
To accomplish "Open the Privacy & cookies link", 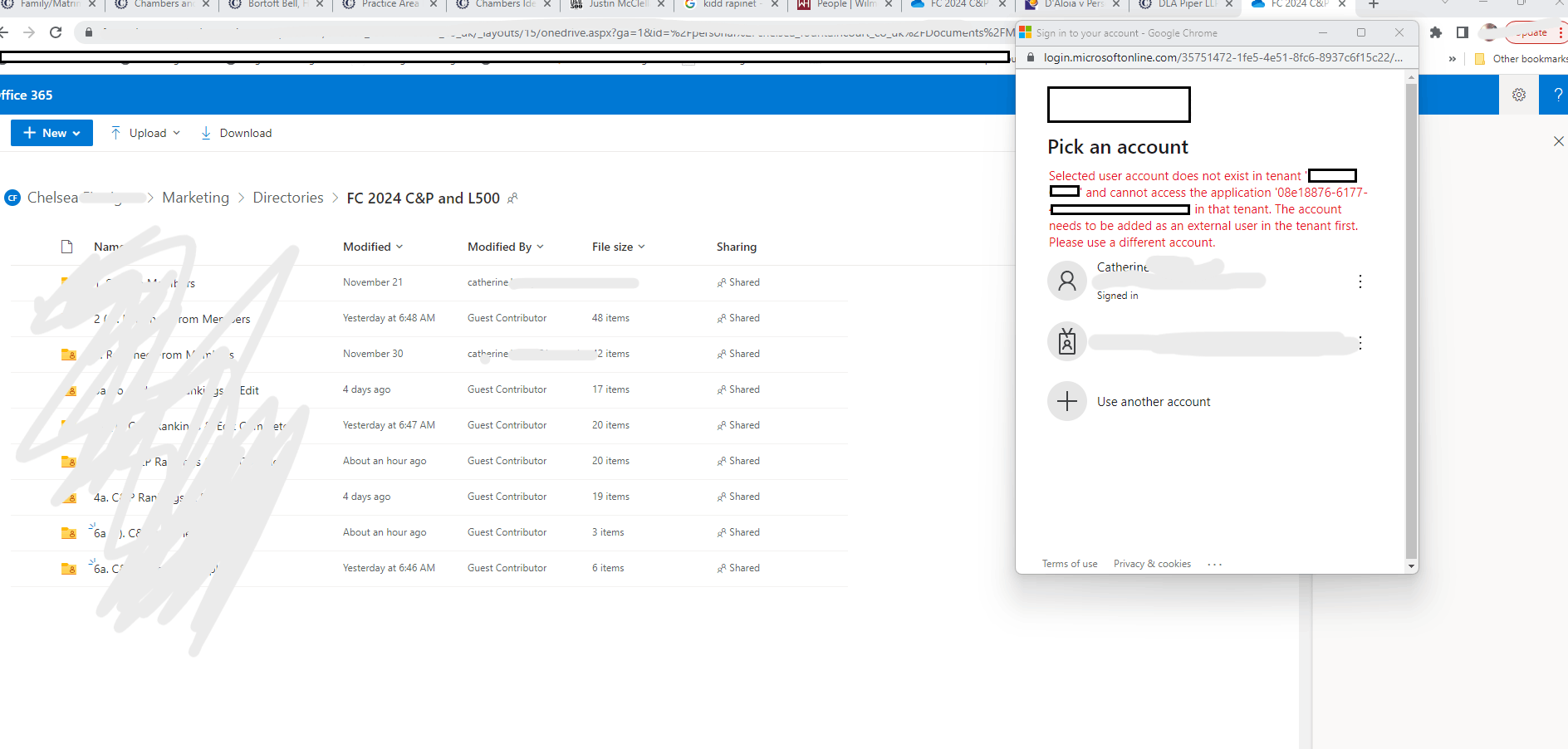I will (1152, 563).
